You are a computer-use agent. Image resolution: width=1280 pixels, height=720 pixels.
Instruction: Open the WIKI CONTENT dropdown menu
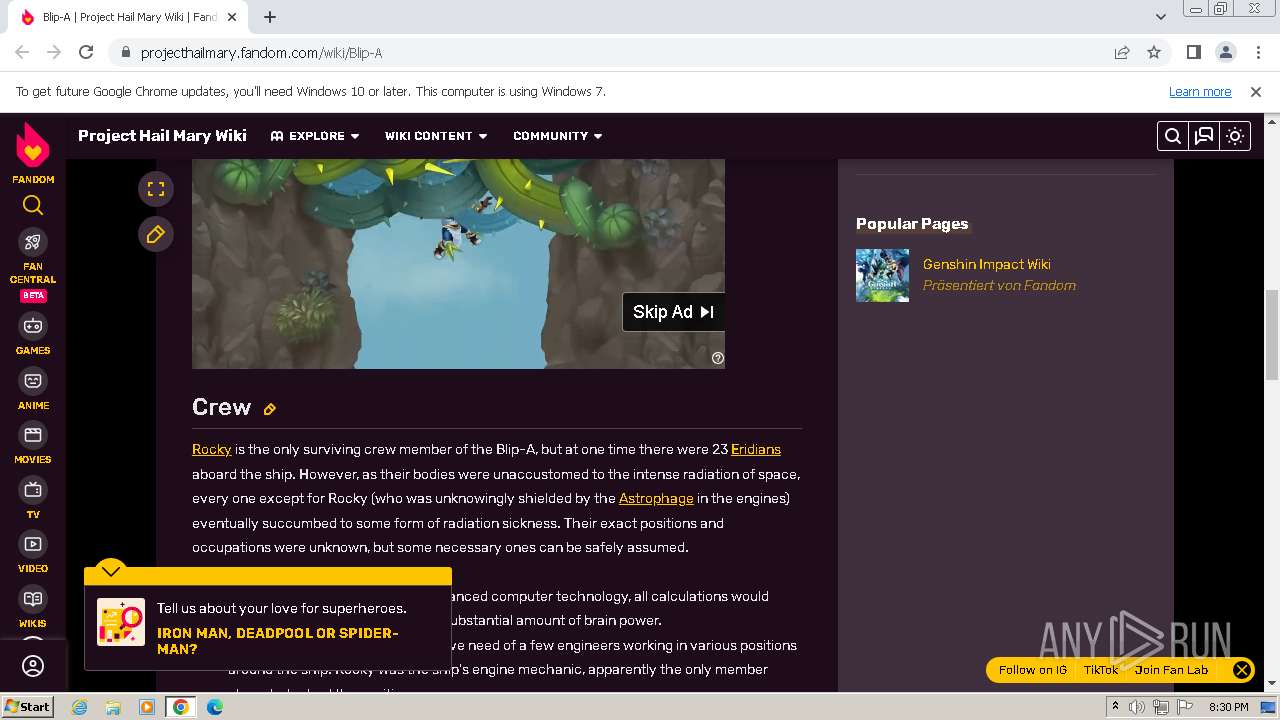pos(436,136)
